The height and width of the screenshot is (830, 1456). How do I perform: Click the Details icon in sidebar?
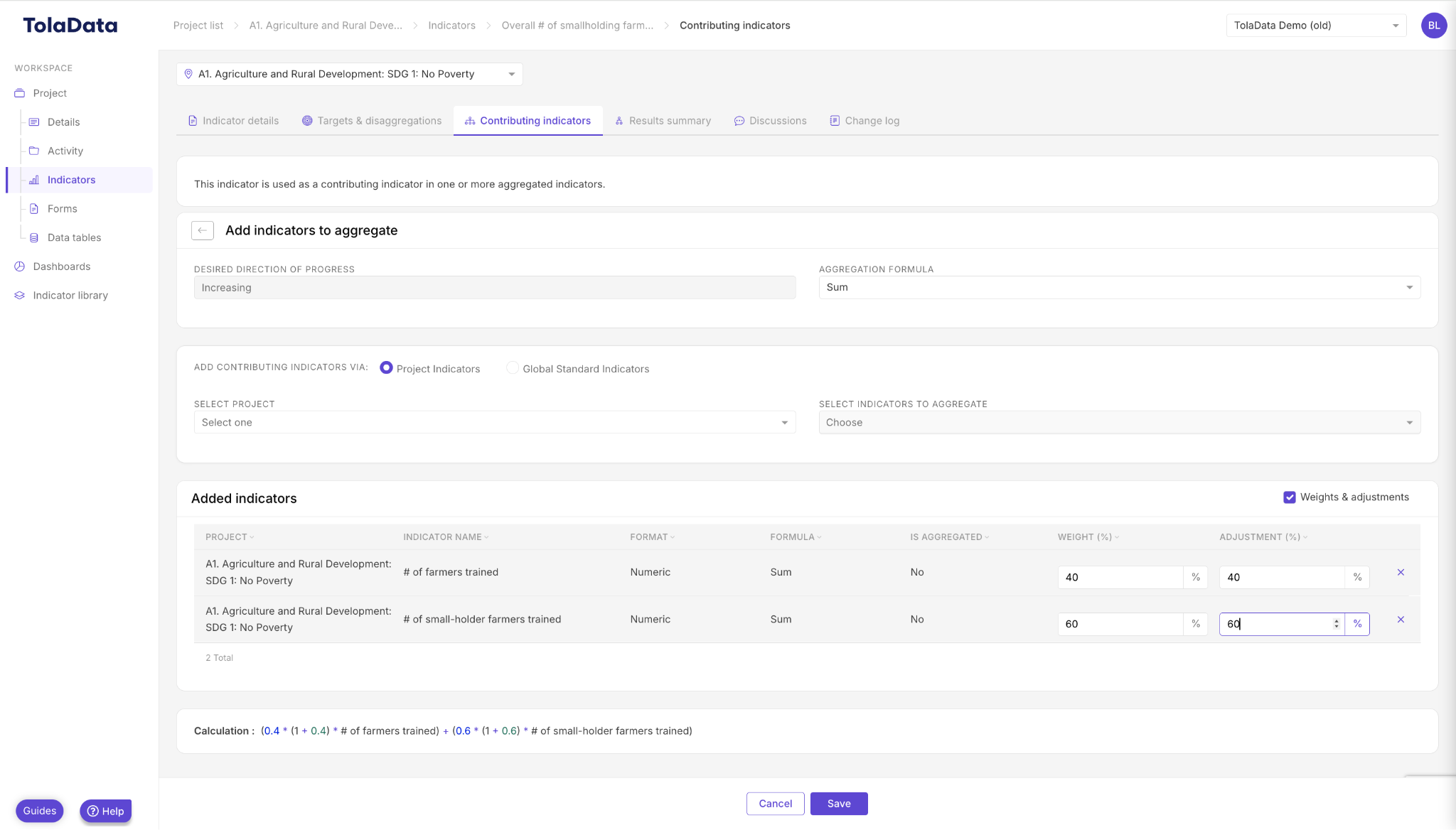pyautogui.click(x=34, y=122)
